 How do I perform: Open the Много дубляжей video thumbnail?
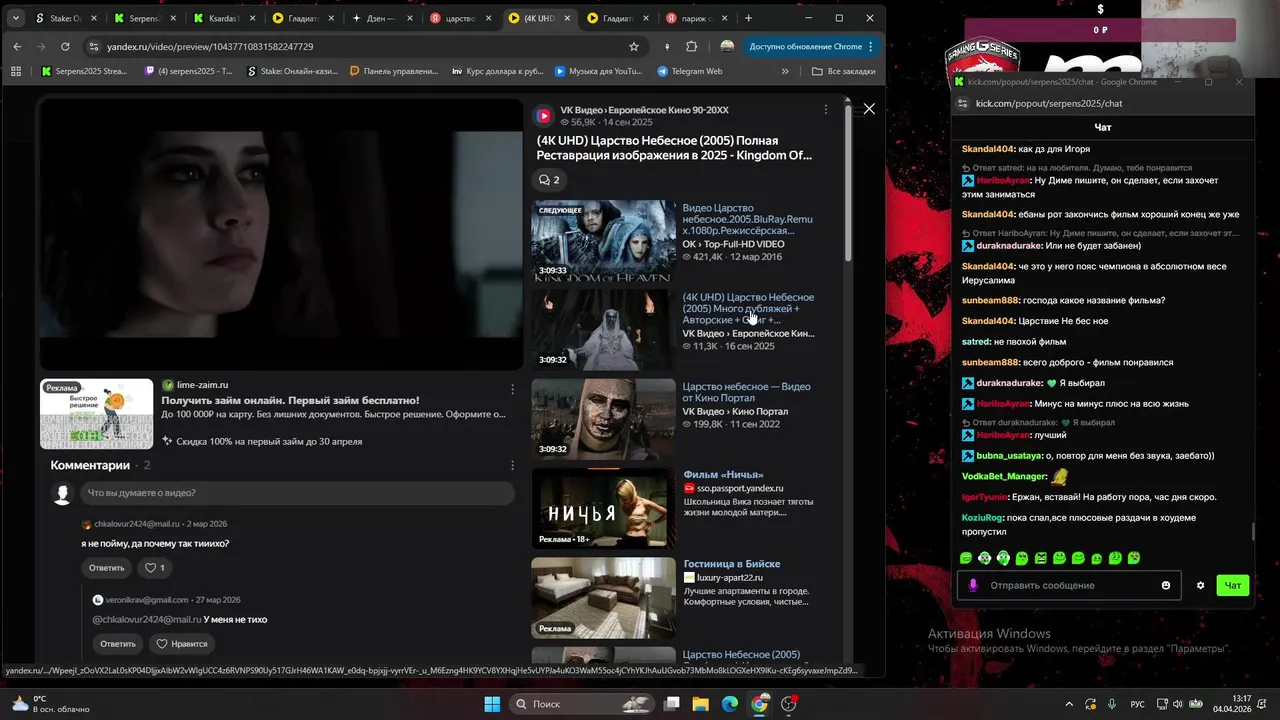[603, 330]
